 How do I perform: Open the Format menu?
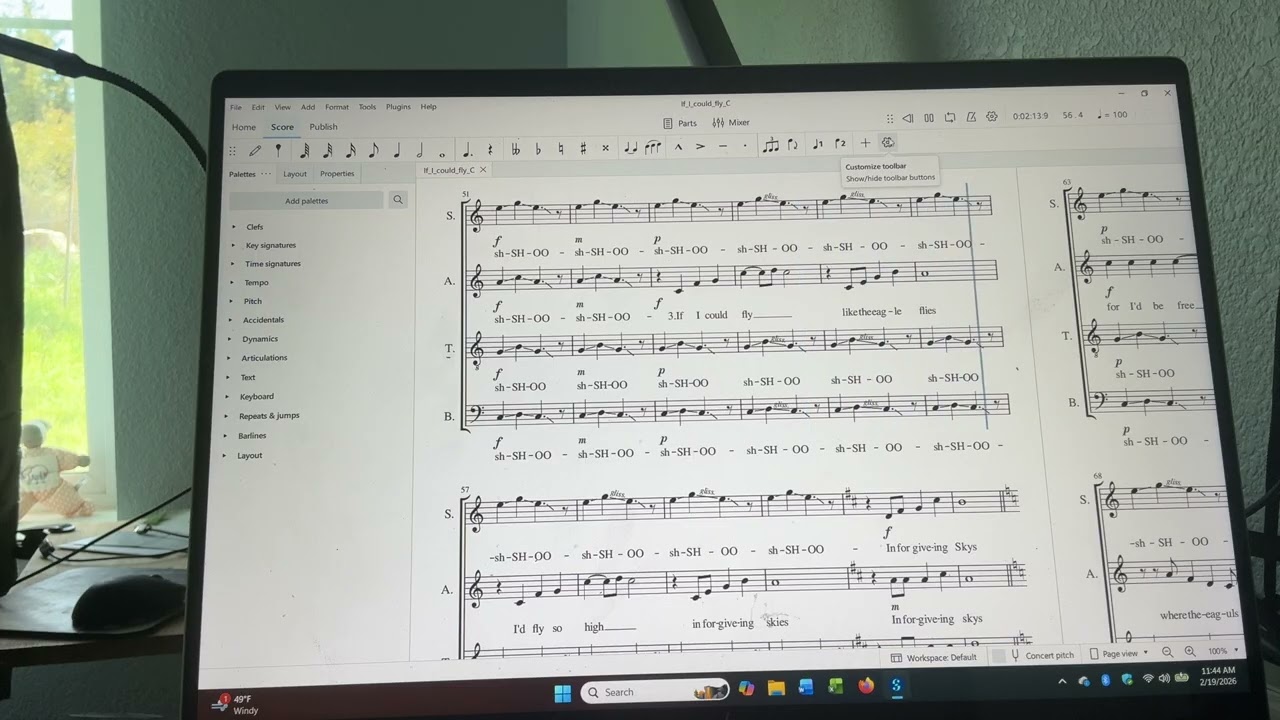(337, 107)
